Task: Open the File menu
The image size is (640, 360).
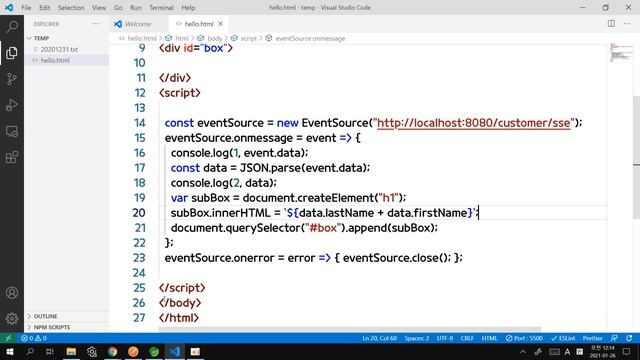Action: (x=26, y=7)
